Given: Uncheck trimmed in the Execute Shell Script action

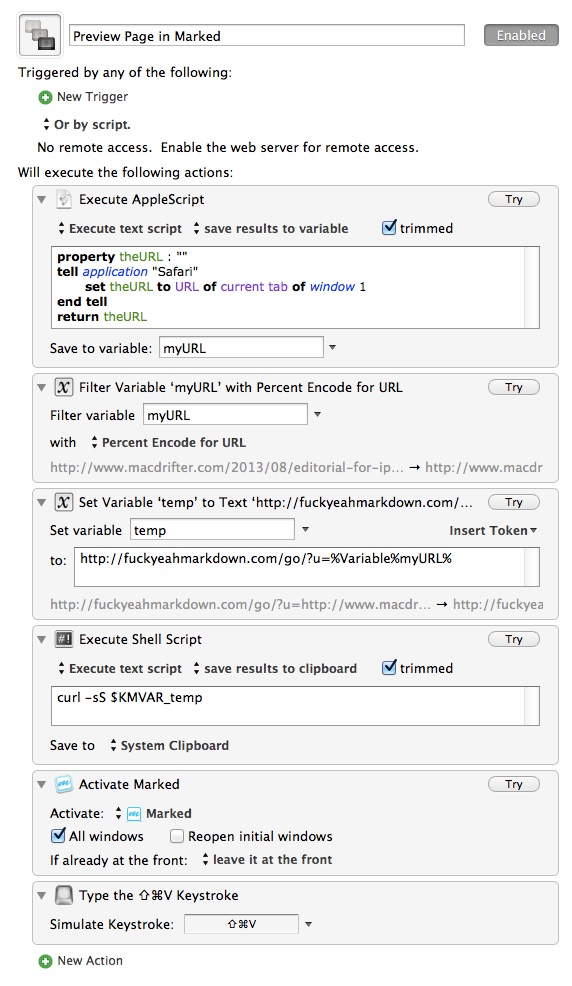Looking at the screenshot, I should click(x=389, y=668).
